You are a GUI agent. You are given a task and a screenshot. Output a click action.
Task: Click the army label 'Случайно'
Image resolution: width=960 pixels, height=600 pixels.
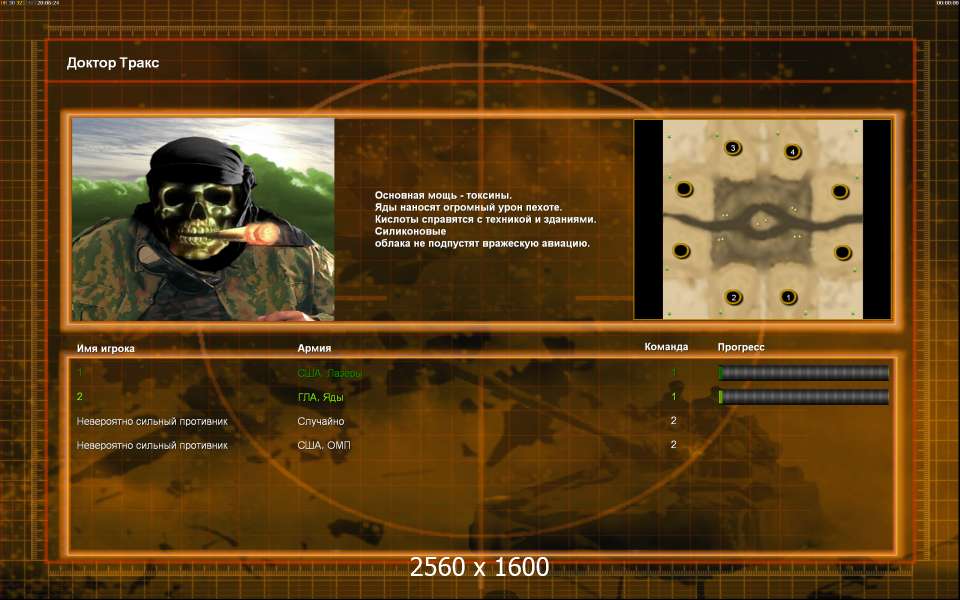[x=321, y=421]
